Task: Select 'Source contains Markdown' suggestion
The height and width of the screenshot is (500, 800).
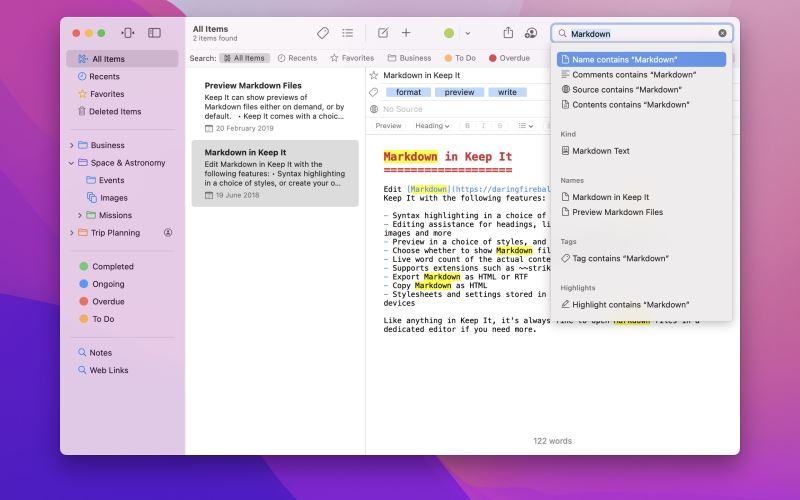Action: [641, 89]
